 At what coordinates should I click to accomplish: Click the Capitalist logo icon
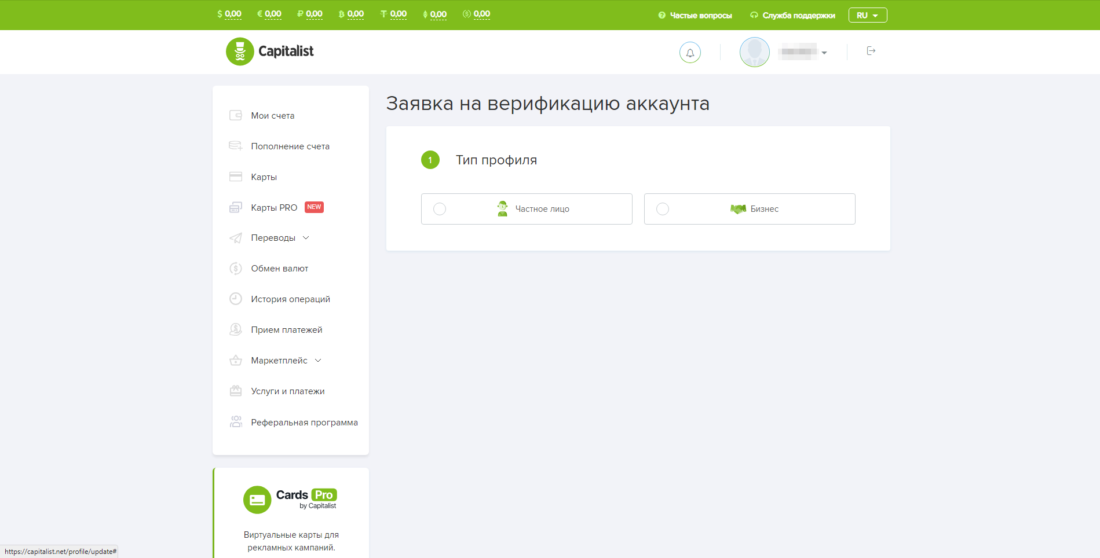(x=240, y=52)
